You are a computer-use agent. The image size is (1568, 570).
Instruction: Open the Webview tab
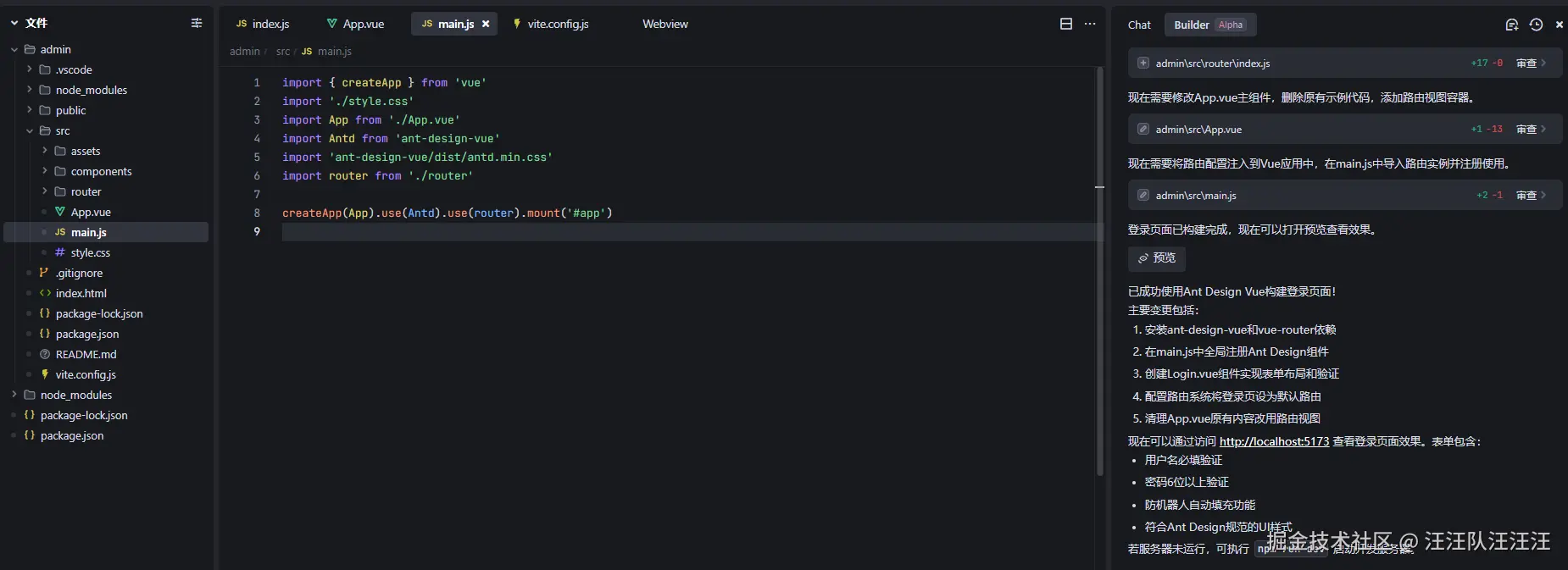point(664,24)
